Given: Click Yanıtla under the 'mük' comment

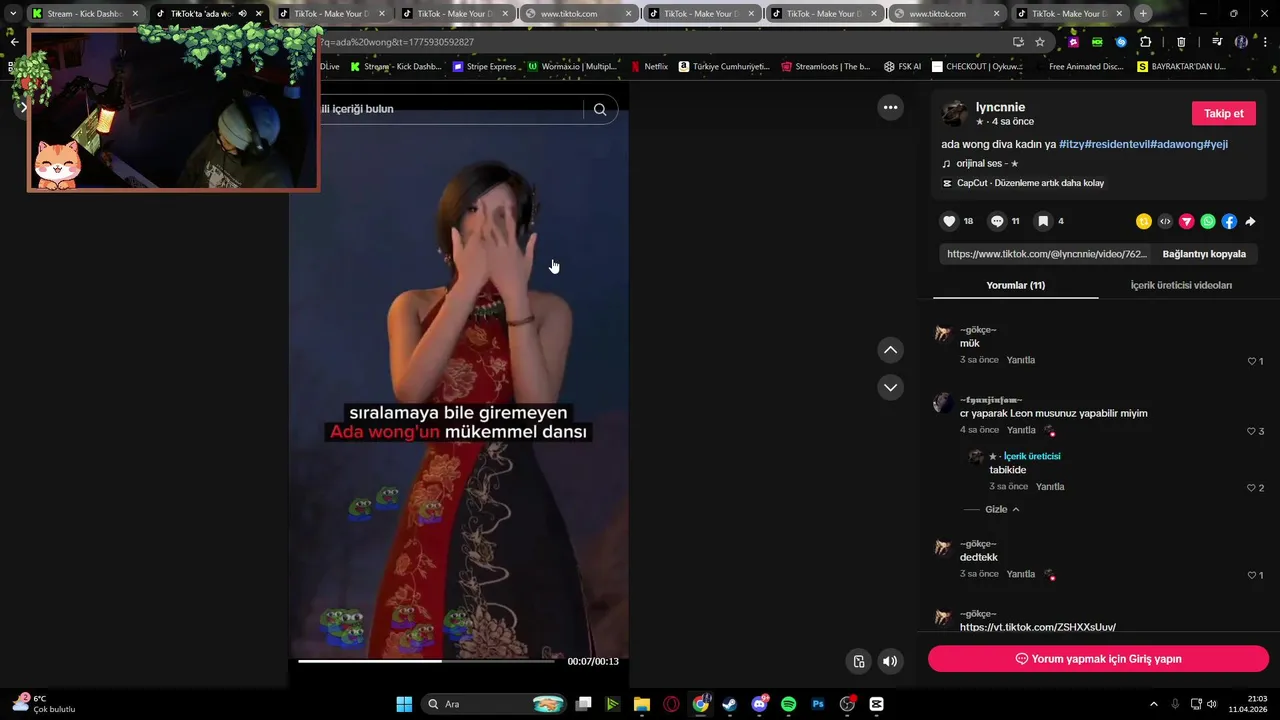Looking at the screenshot, I should tap(1021, 360).
